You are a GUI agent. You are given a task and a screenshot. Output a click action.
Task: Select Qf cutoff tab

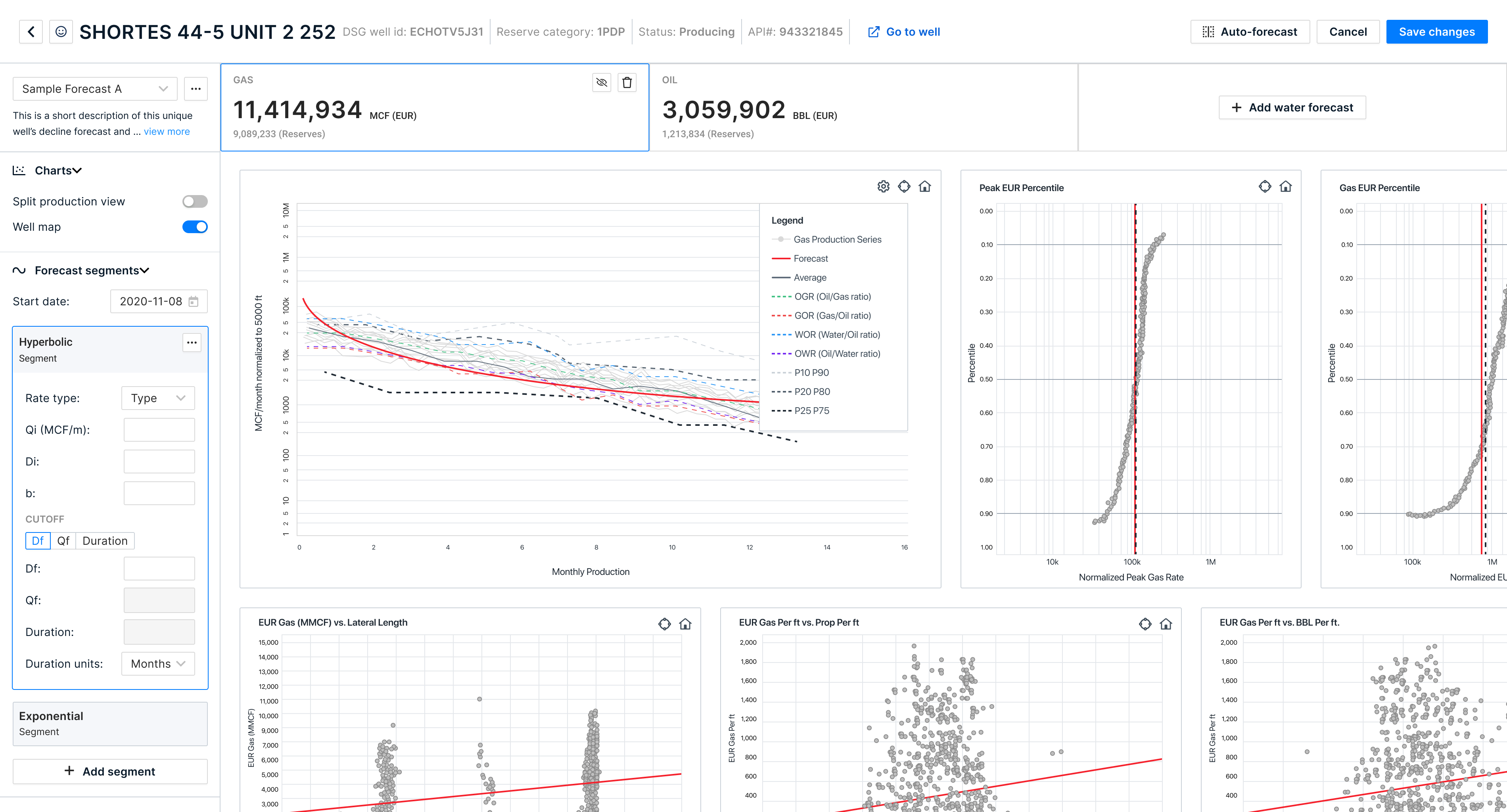click(x=63, y=540)
